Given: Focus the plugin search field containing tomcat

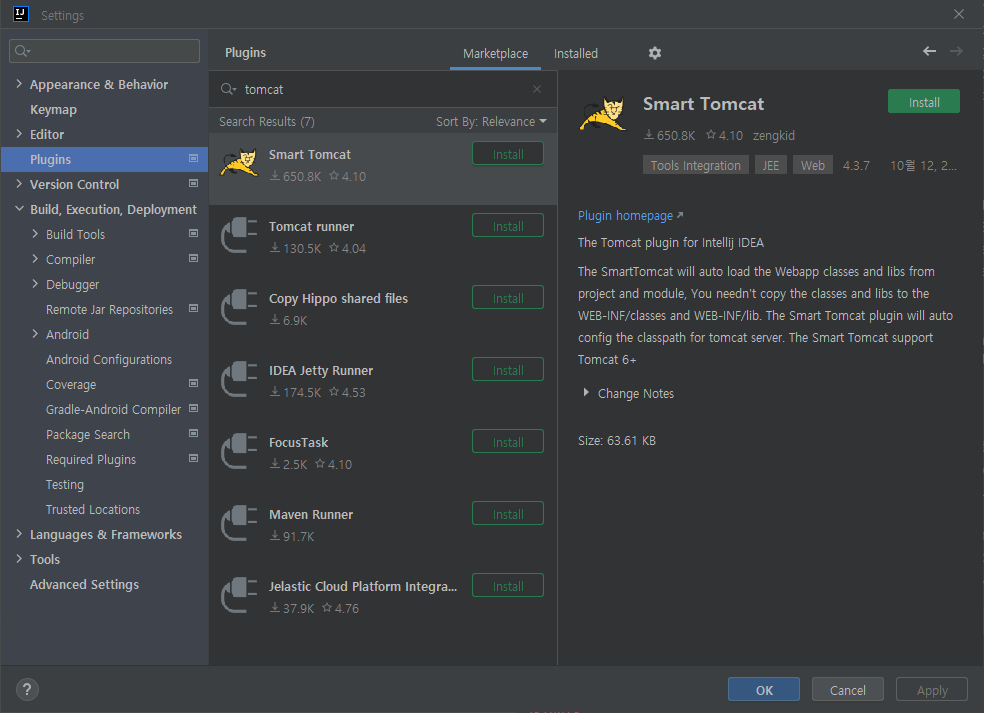Looking at the screenshot, I should 383,89.
